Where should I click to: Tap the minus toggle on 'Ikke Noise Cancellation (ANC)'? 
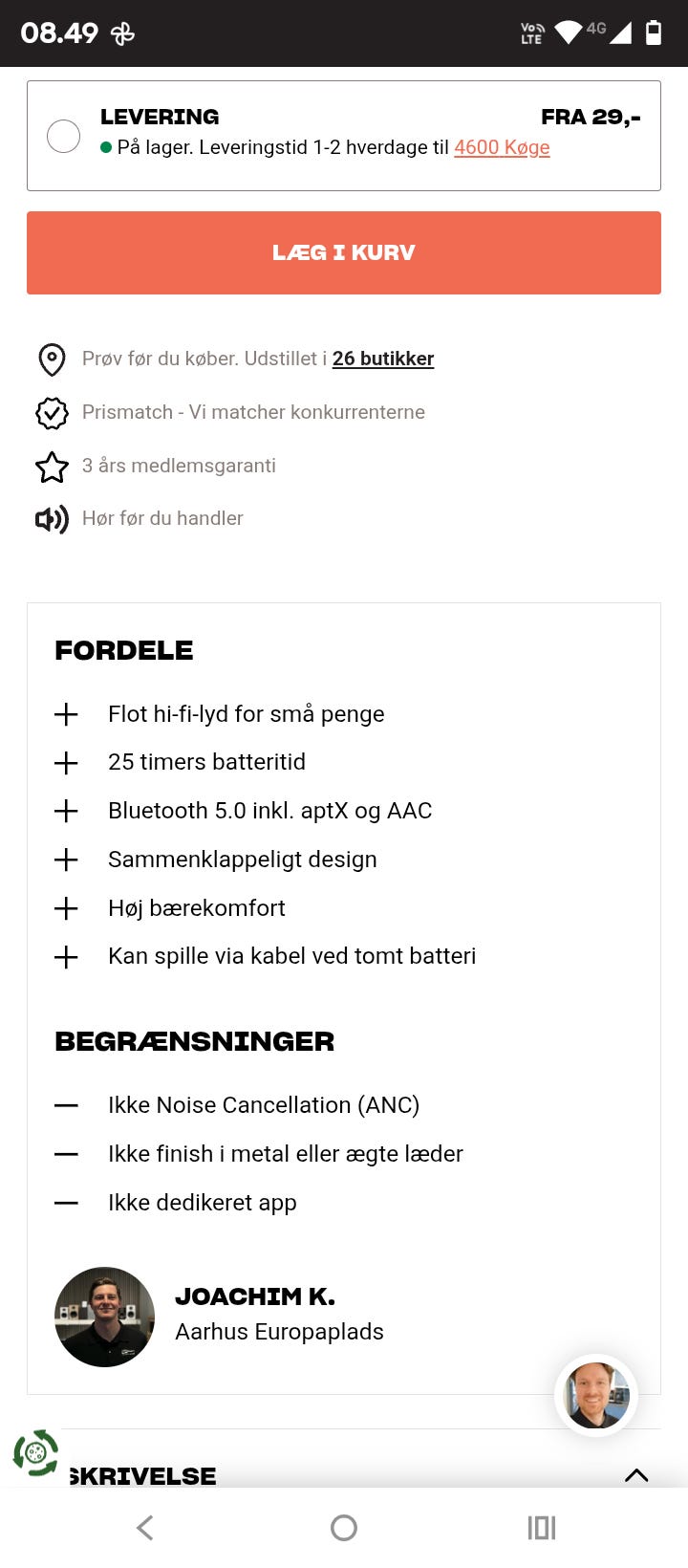pos(66,1106)
